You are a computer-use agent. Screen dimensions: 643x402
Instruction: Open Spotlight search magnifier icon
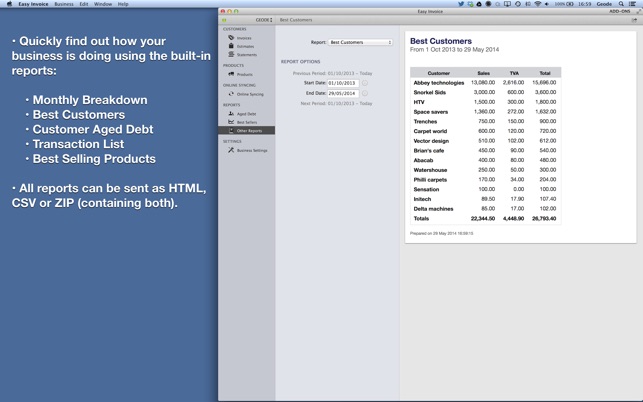(x=621, y=4)
